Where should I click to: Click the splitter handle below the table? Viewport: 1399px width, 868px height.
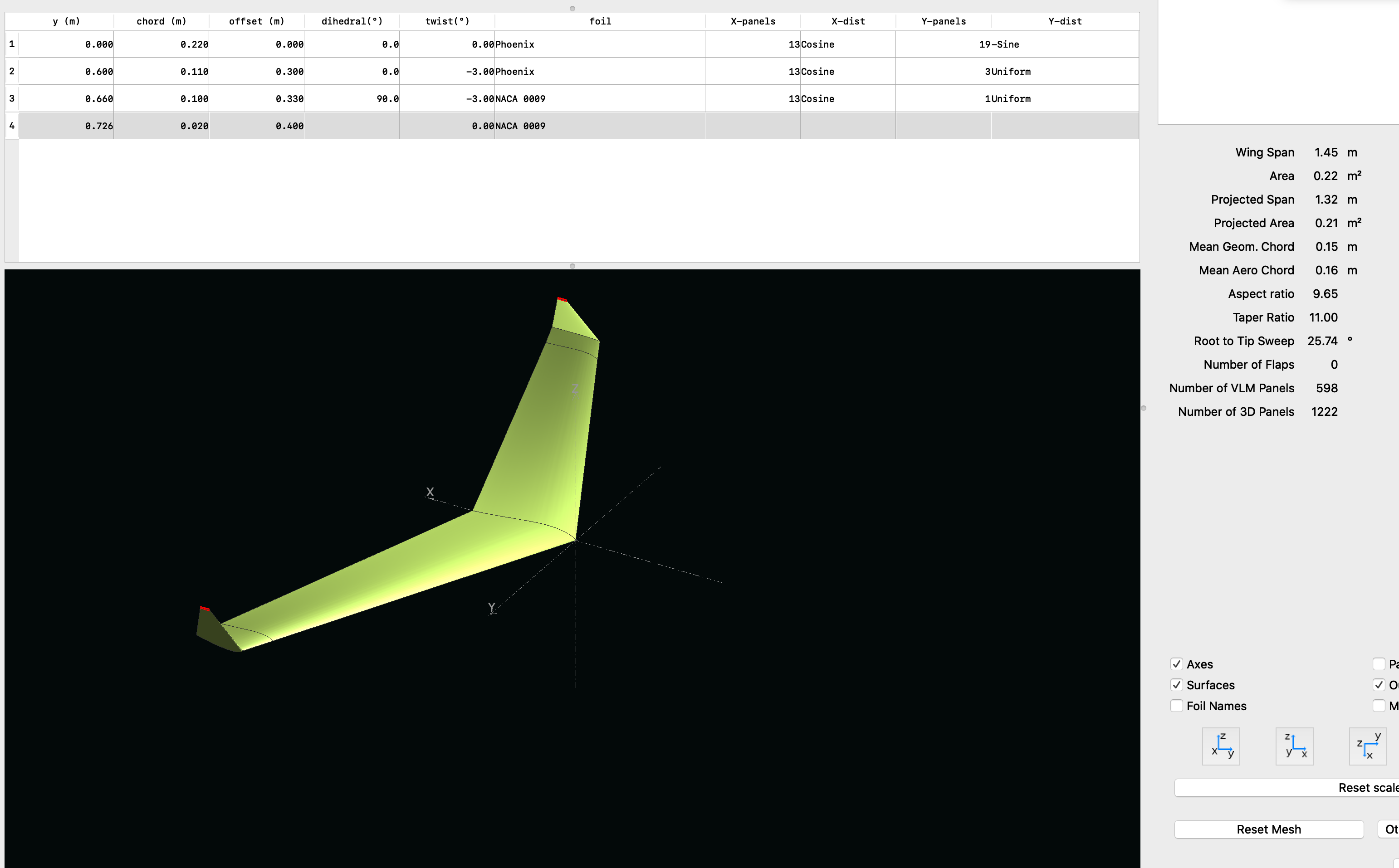572,266
